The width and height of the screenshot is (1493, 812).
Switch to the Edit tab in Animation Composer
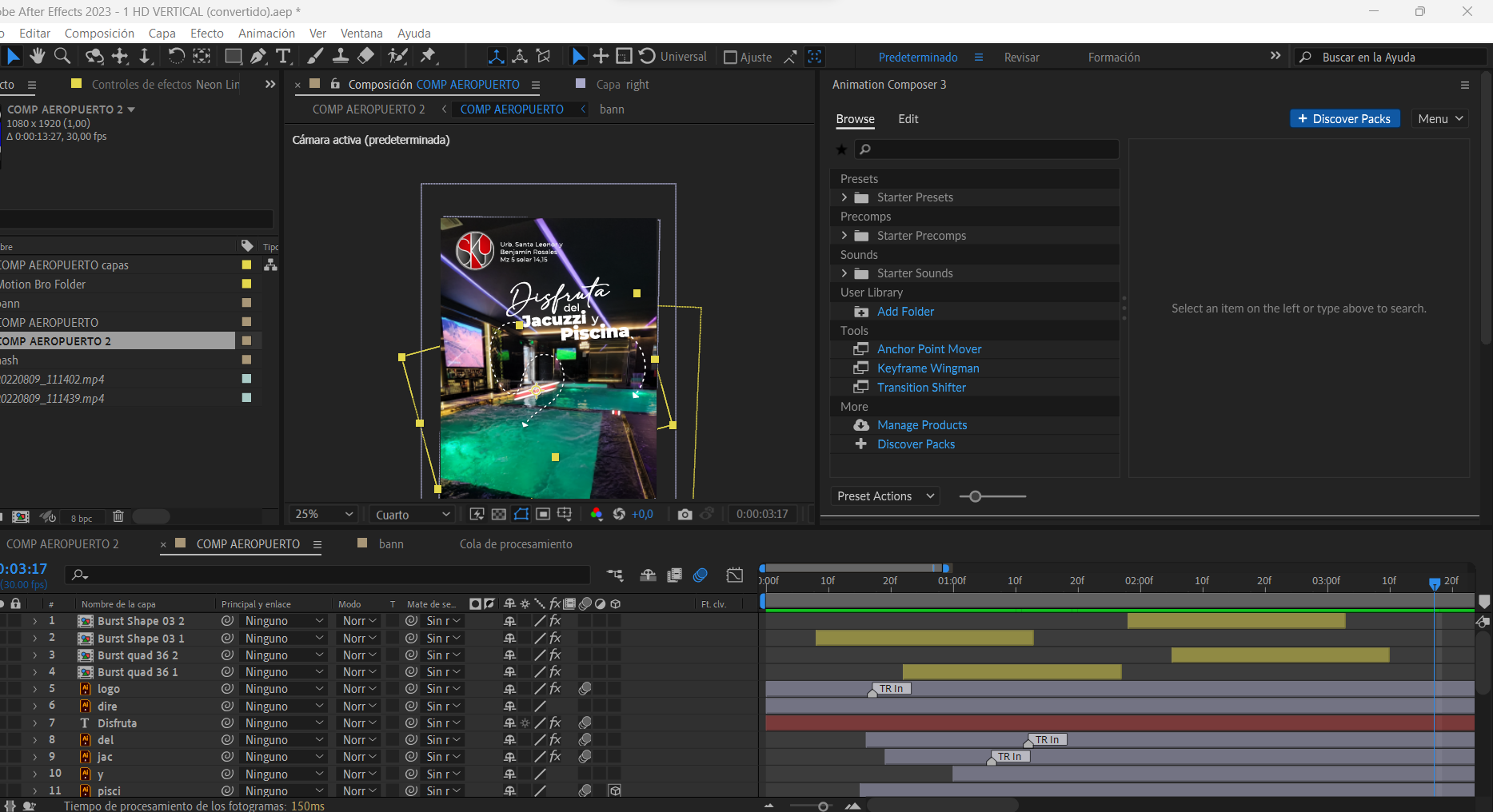tap(908, 119)
